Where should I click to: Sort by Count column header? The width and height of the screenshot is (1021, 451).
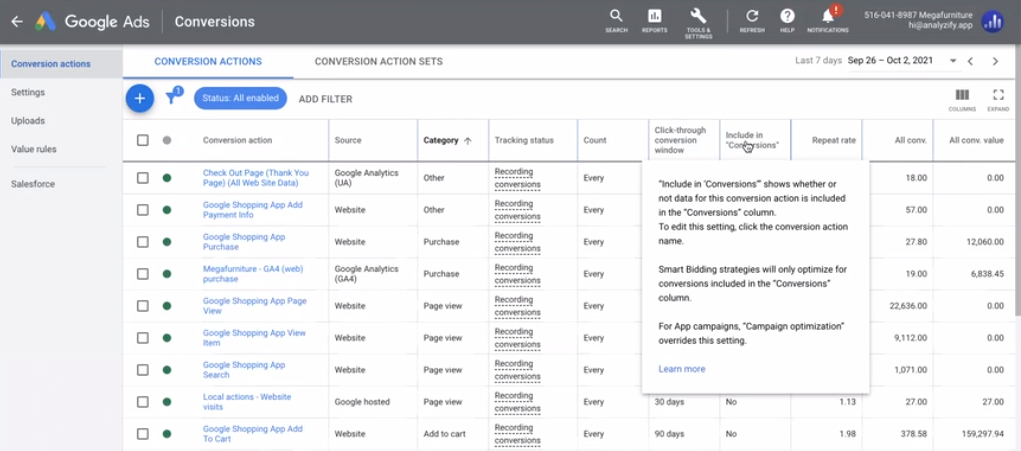pos(594,140)
